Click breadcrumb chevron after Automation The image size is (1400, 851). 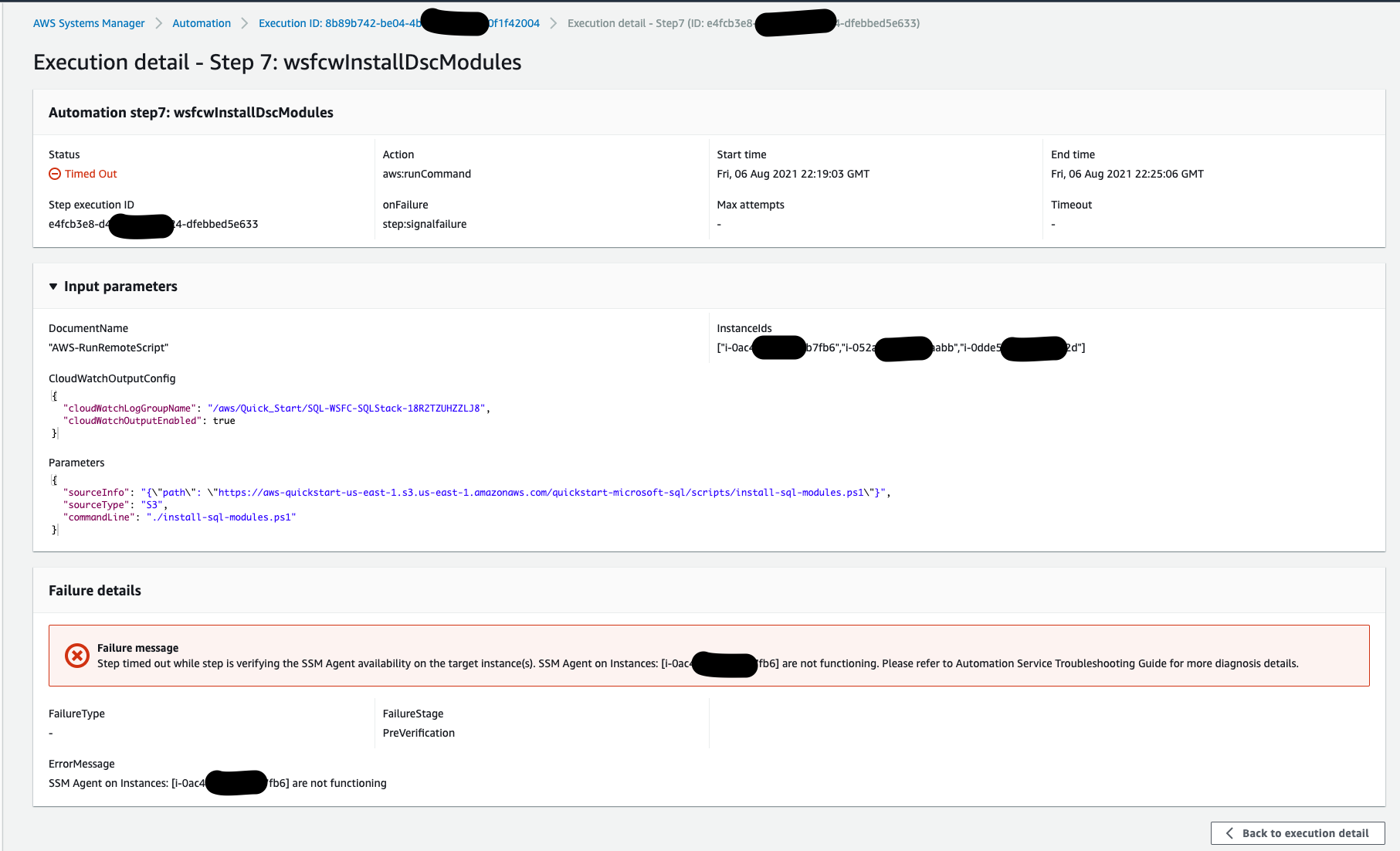(x=245, y=23)
